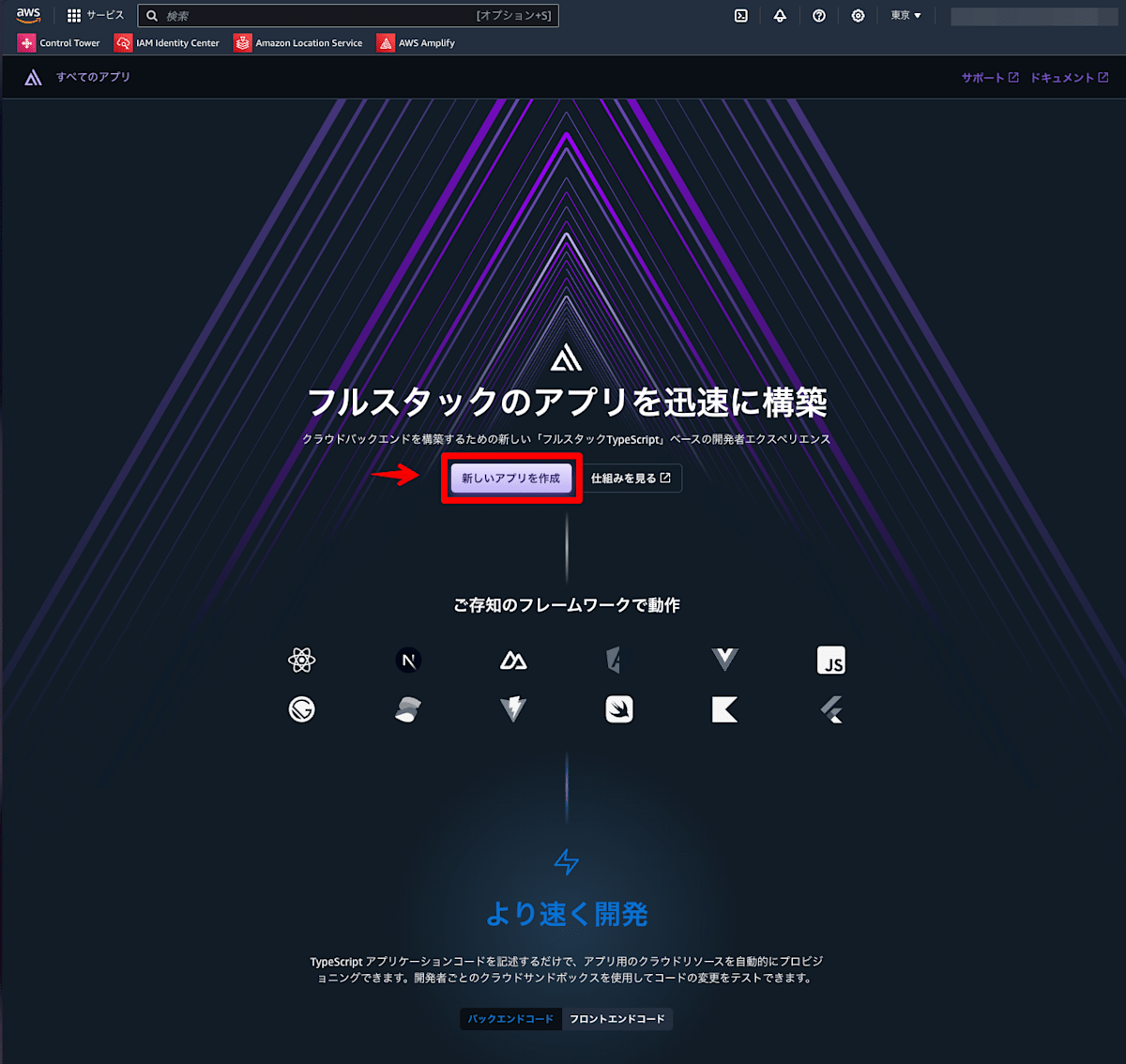Click the CloudShell terminal icon
This screenshot has width=1126, height=1064.
(741, 15)
